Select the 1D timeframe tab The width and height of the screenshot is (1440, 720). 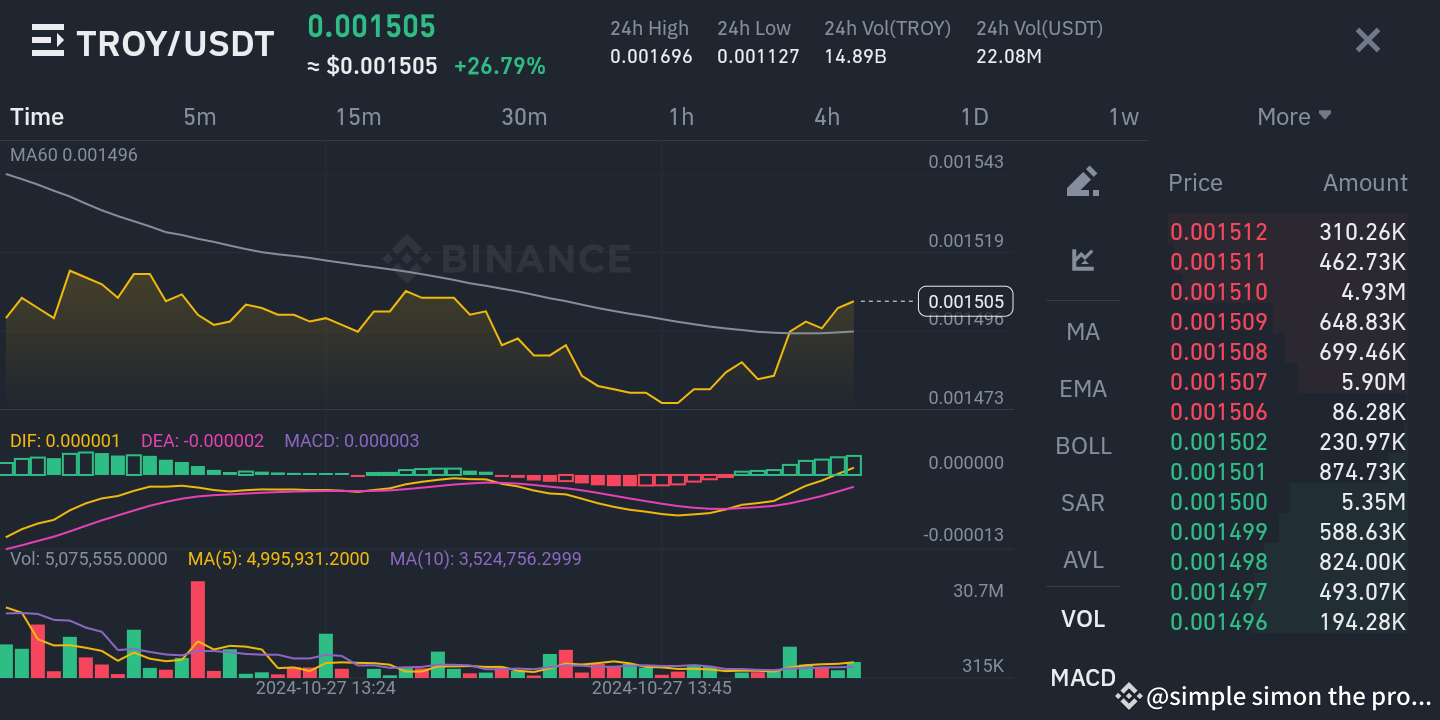pos(974,116)
